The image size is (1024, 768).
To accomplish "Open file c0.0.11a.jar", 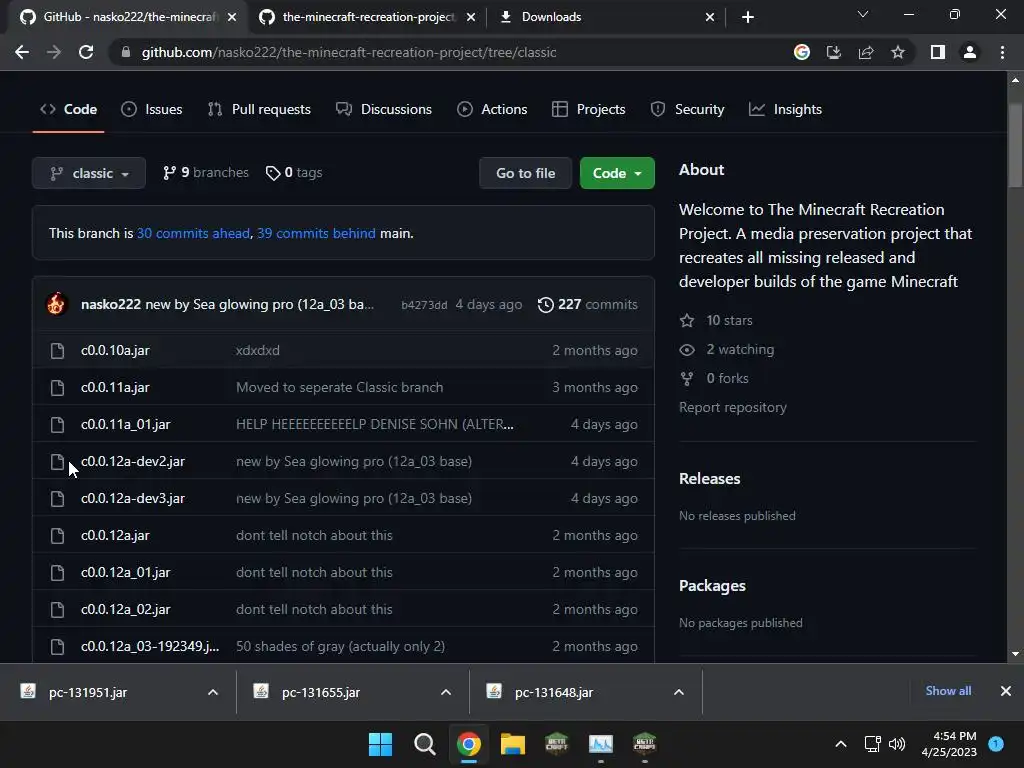I will [x=115, y=387].
